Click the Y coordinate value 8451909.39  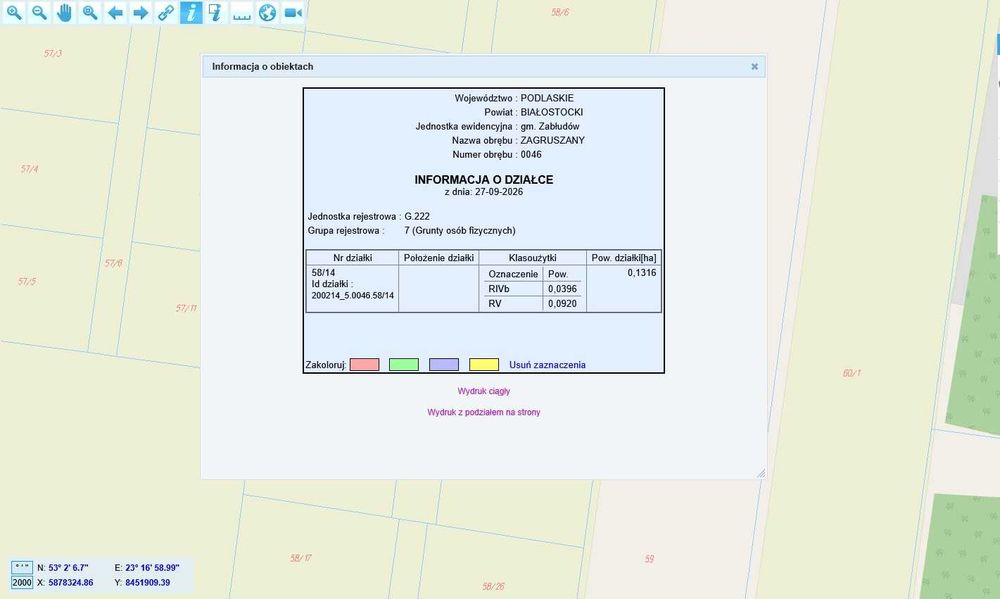(x=147, y=582)
